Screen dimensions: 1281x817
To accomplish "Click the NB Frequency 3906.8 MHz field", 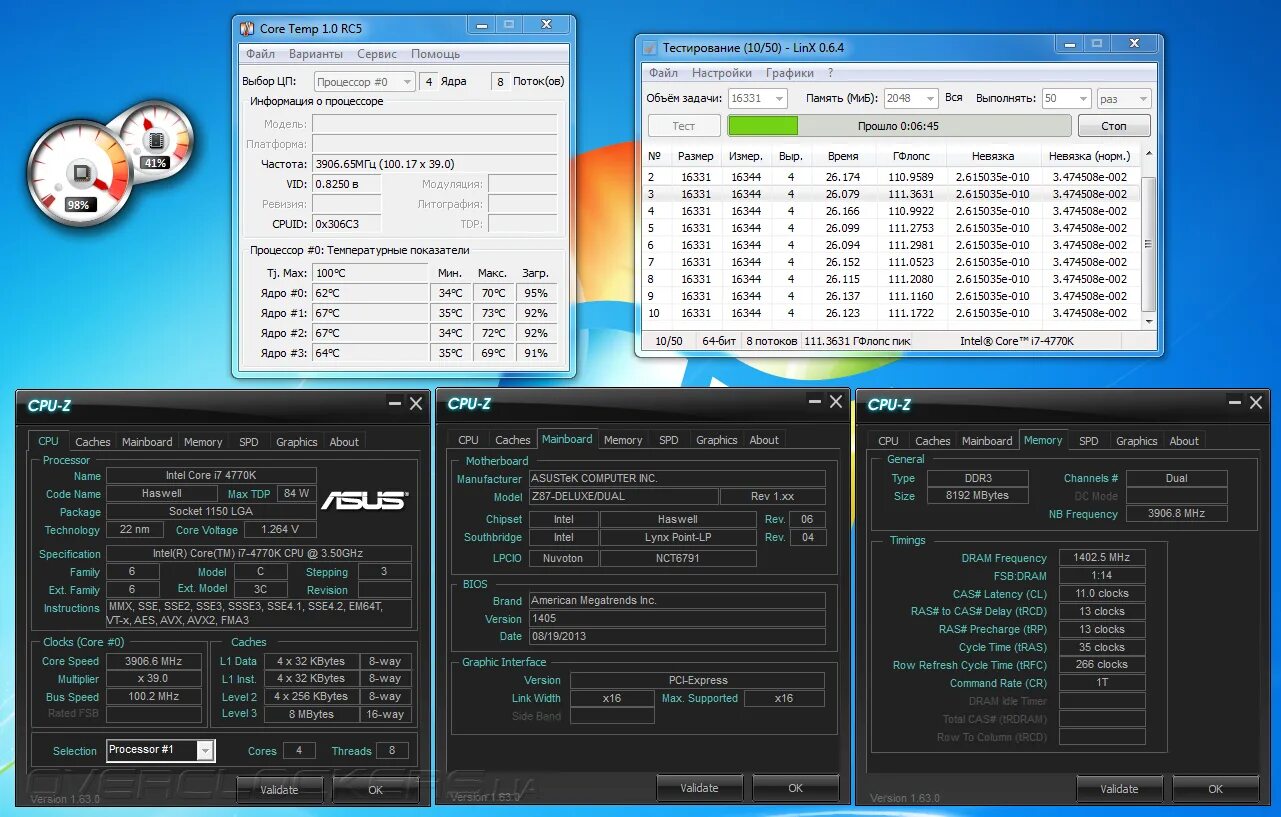I will tap(1177, 514).
